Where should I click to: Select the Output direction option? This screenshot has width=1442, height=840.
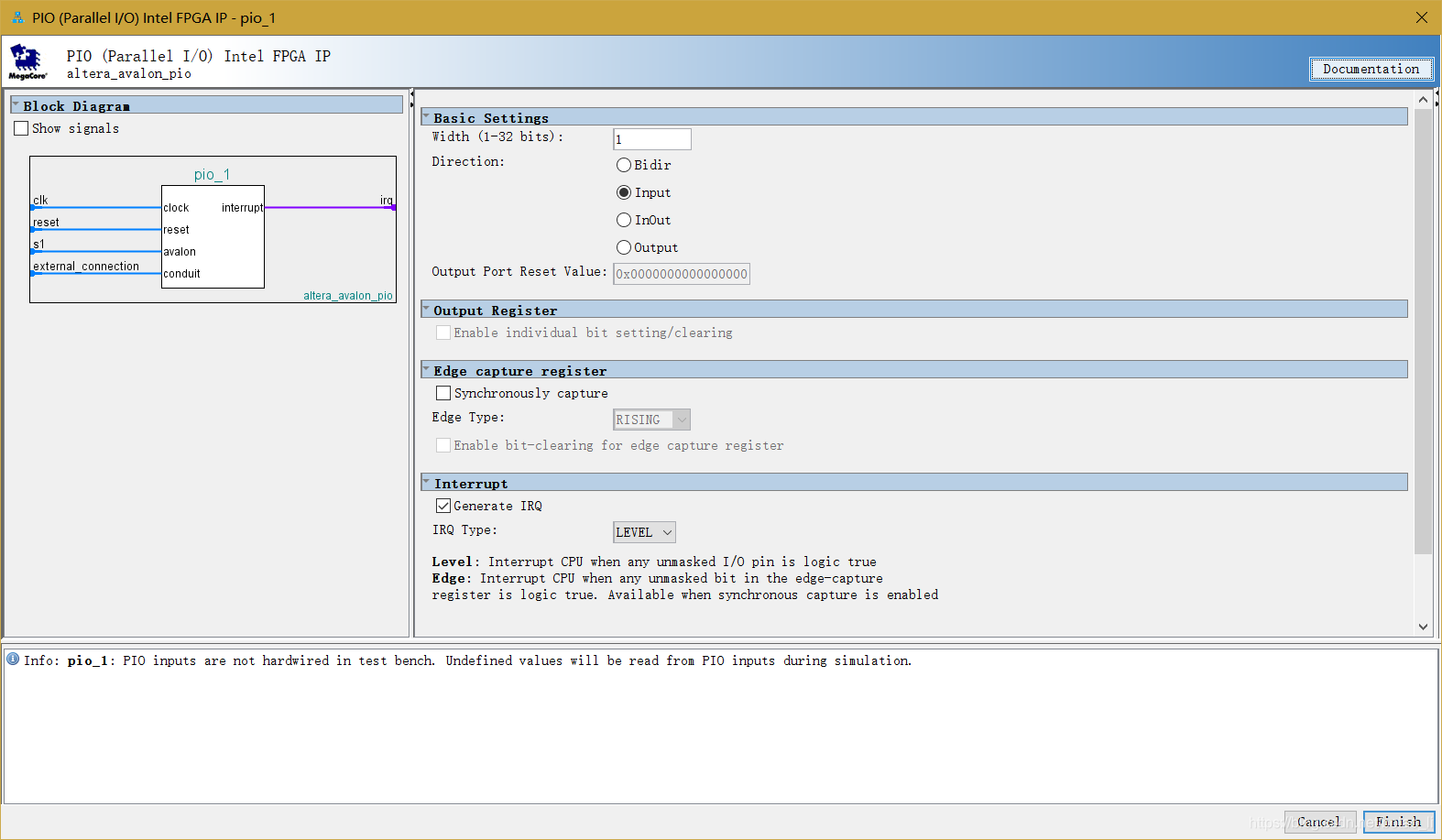point(624,247)
